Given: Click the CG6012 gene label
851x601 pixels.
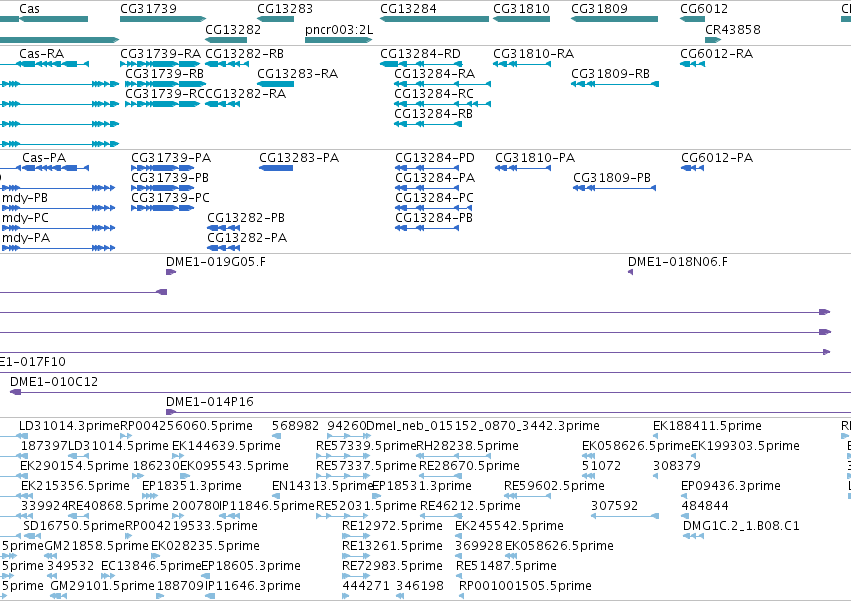Looking at the screenshot, I should [x=704, y=9].
